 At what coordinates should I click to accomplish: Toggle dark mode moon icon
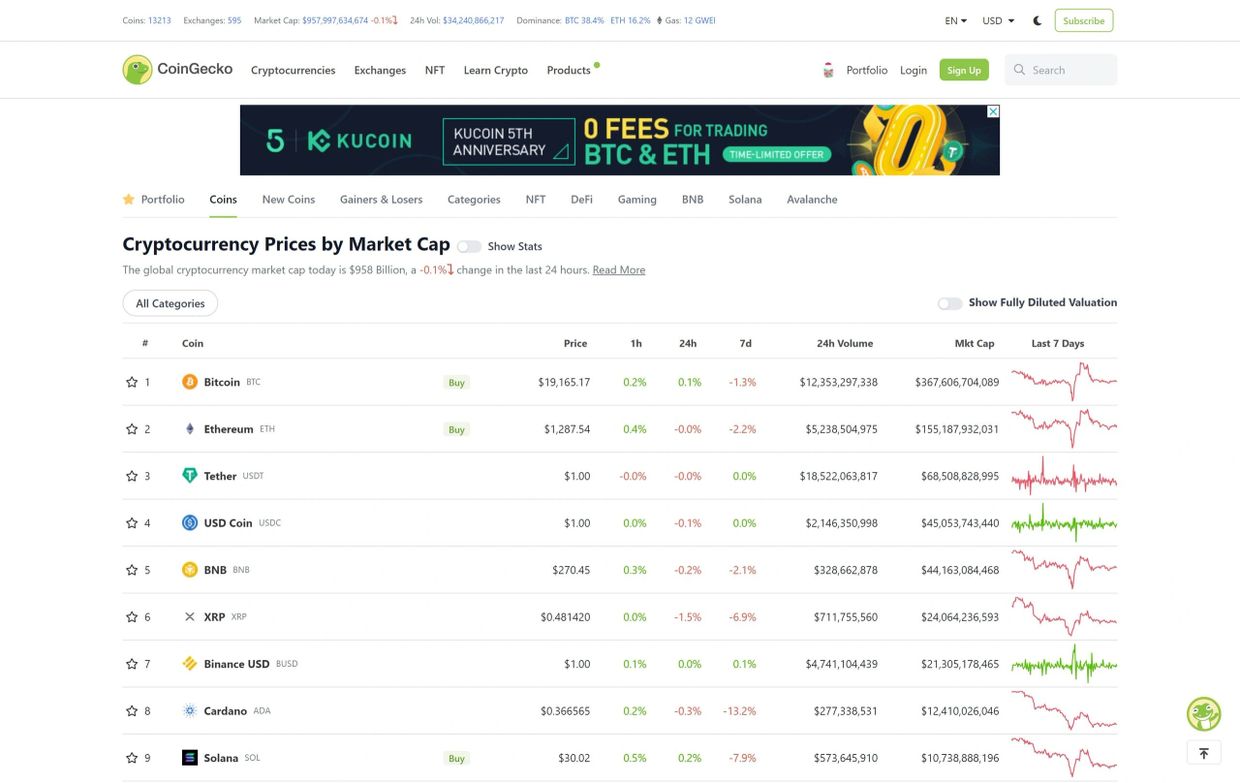[x=1037, y=20]
